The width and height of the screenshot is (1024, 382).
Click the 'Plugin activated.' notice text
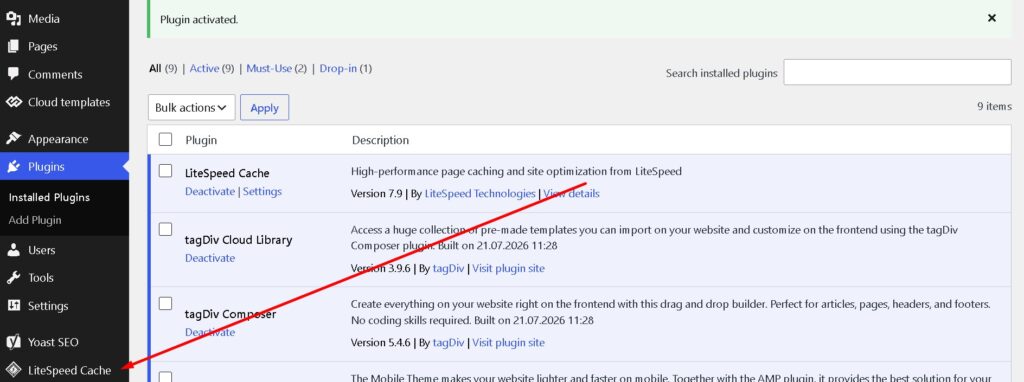pos(199,20)
